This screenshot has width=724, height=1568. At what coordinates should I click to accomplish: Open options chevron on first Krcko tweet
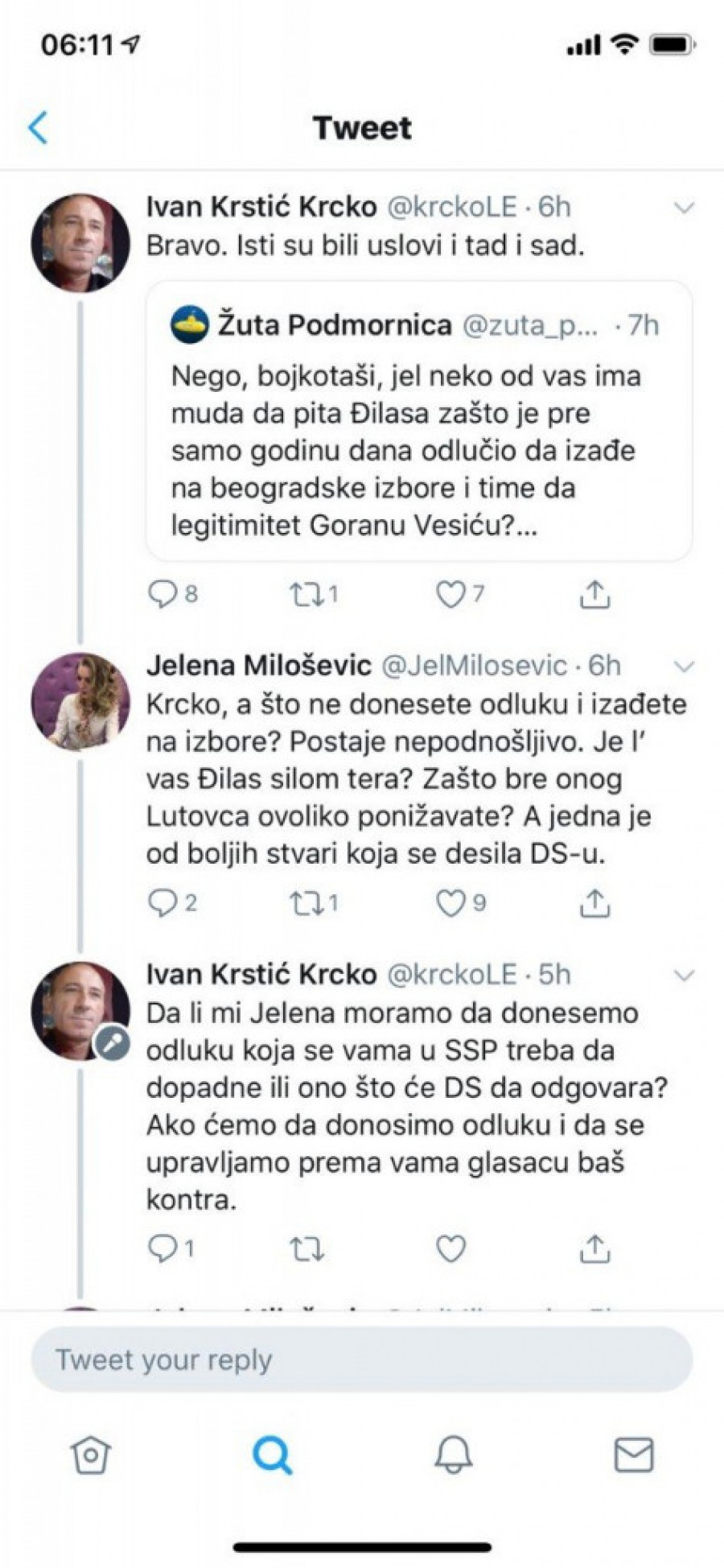coord(684,208)
